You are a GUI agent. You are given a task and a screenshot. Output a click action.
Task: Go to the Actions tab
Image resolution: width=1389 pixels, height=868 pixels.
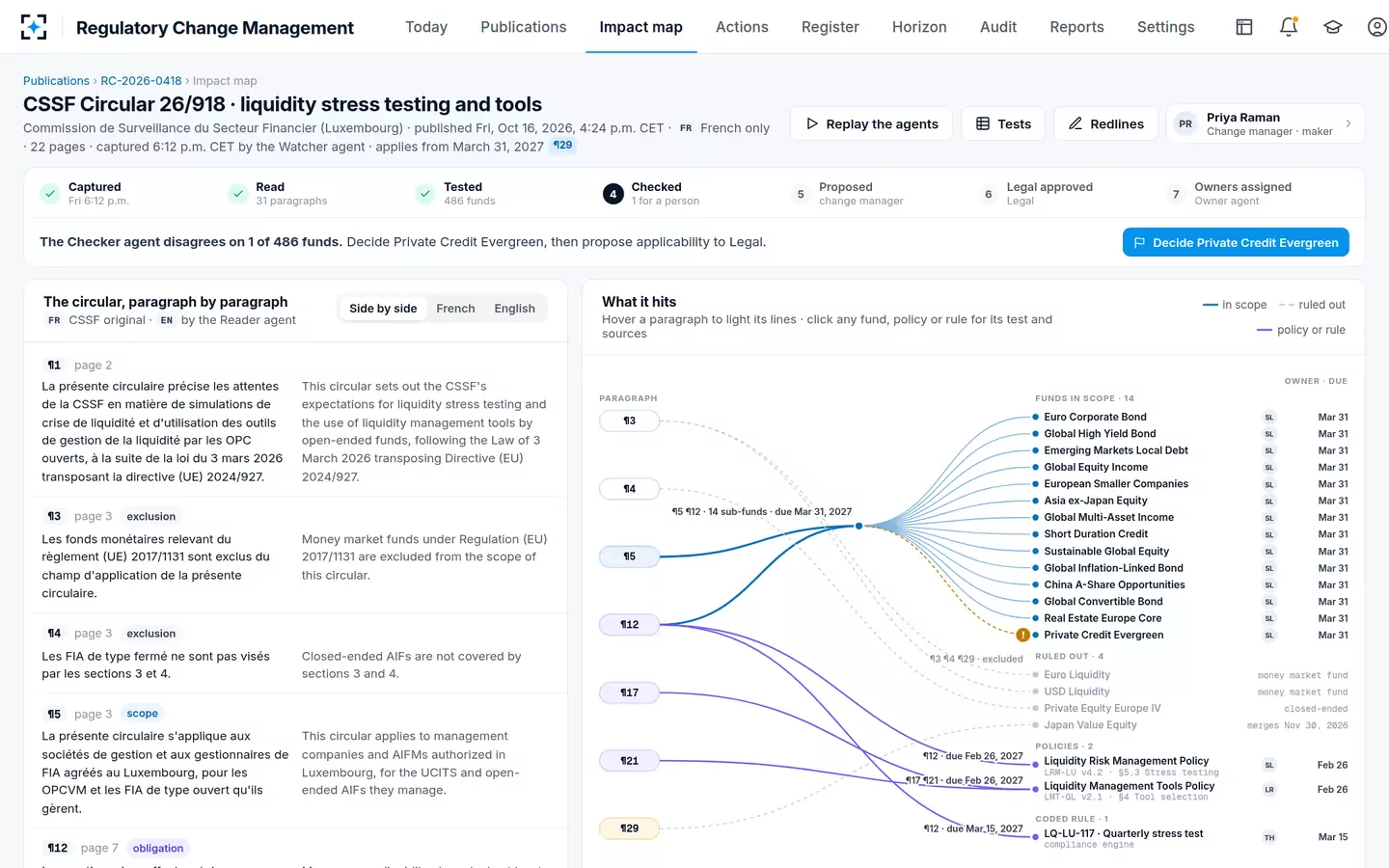(742, 27)
